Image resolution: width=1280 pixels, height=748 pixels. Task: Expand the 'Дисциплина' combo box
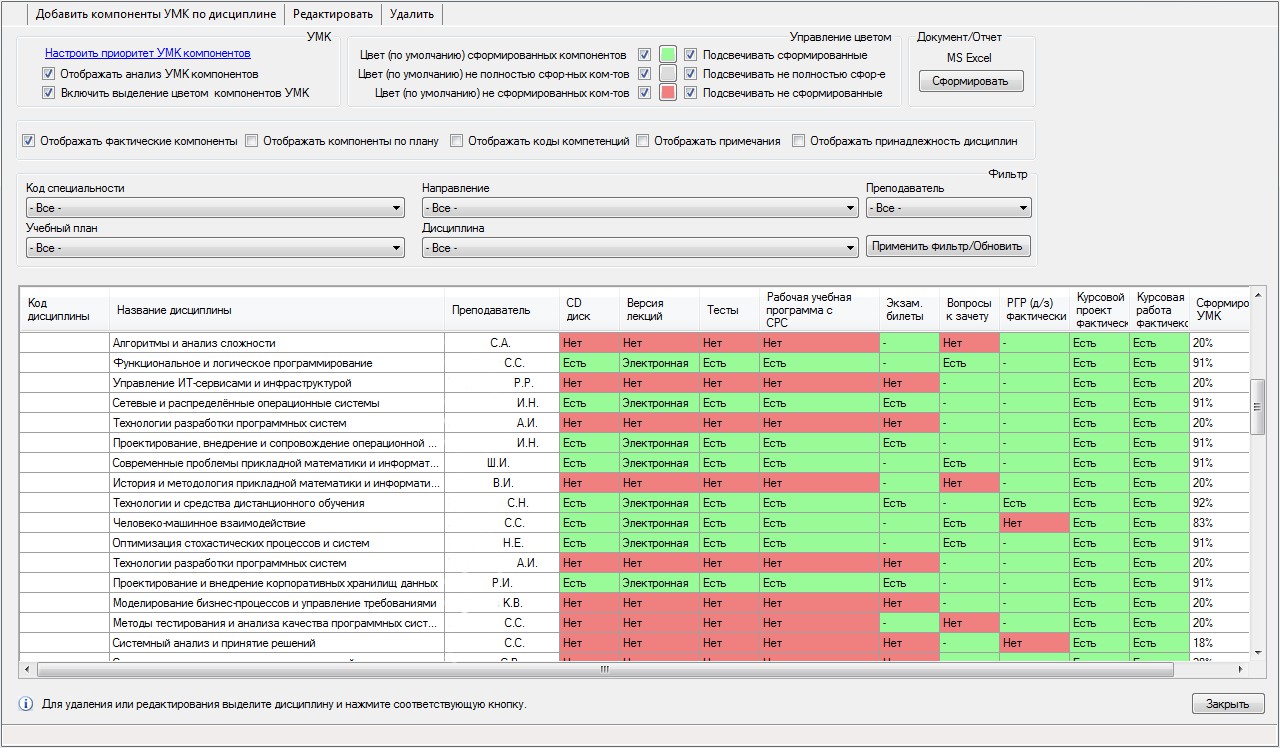click(x=640, y=247)
